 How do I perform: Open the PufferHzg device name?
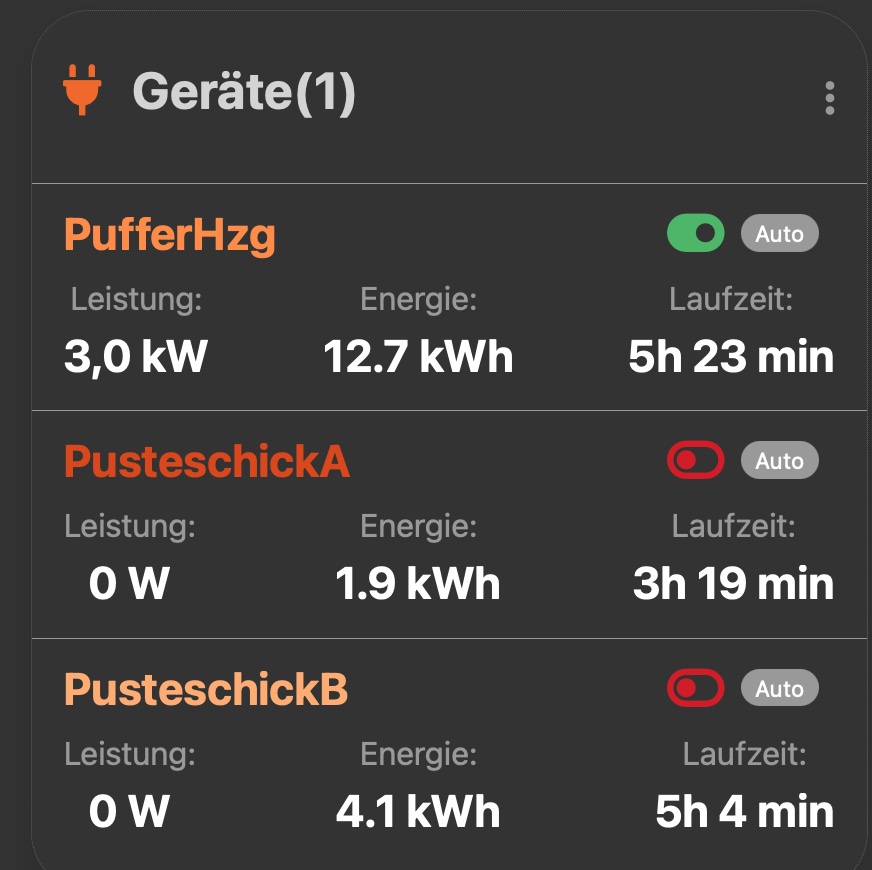click(x=170, y=236)
